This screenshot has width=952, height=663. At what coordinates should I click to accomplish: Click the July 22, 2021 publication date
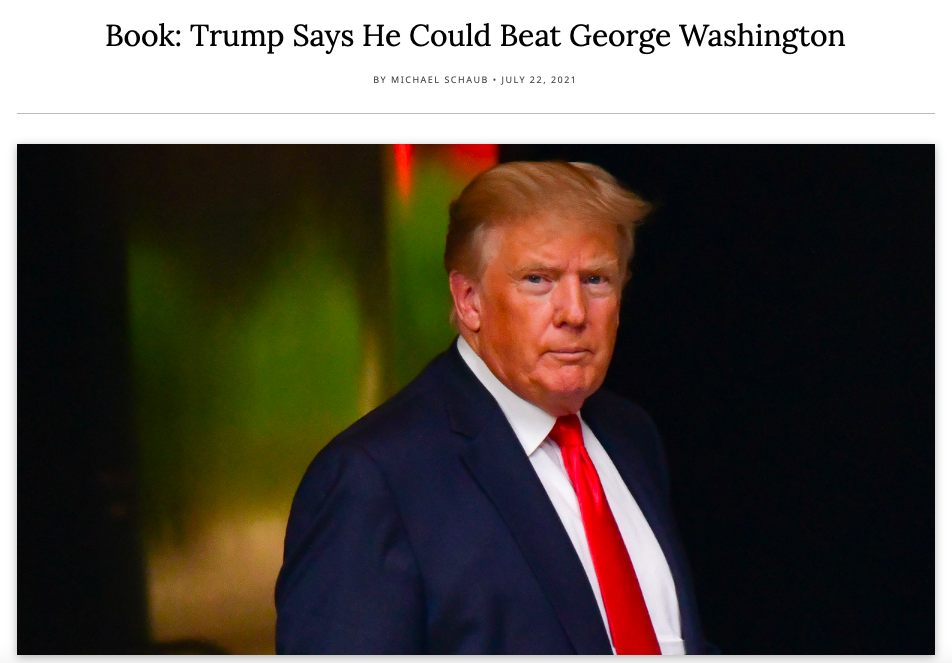[539, 80]
